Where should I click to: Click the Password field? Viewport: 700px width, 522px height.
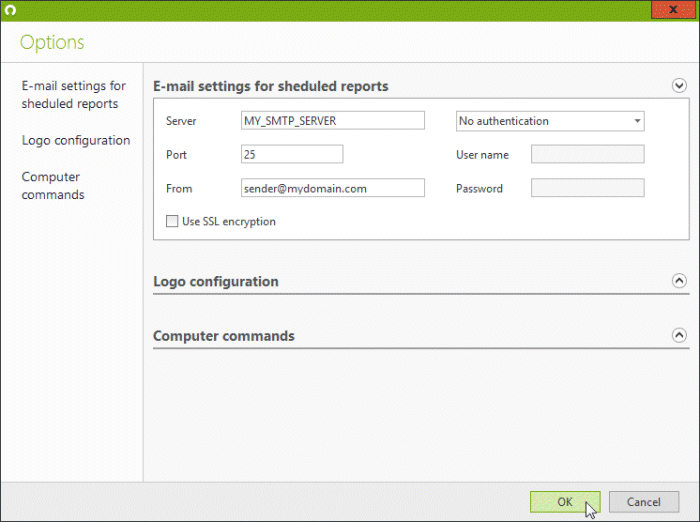(x=588, y=188)
